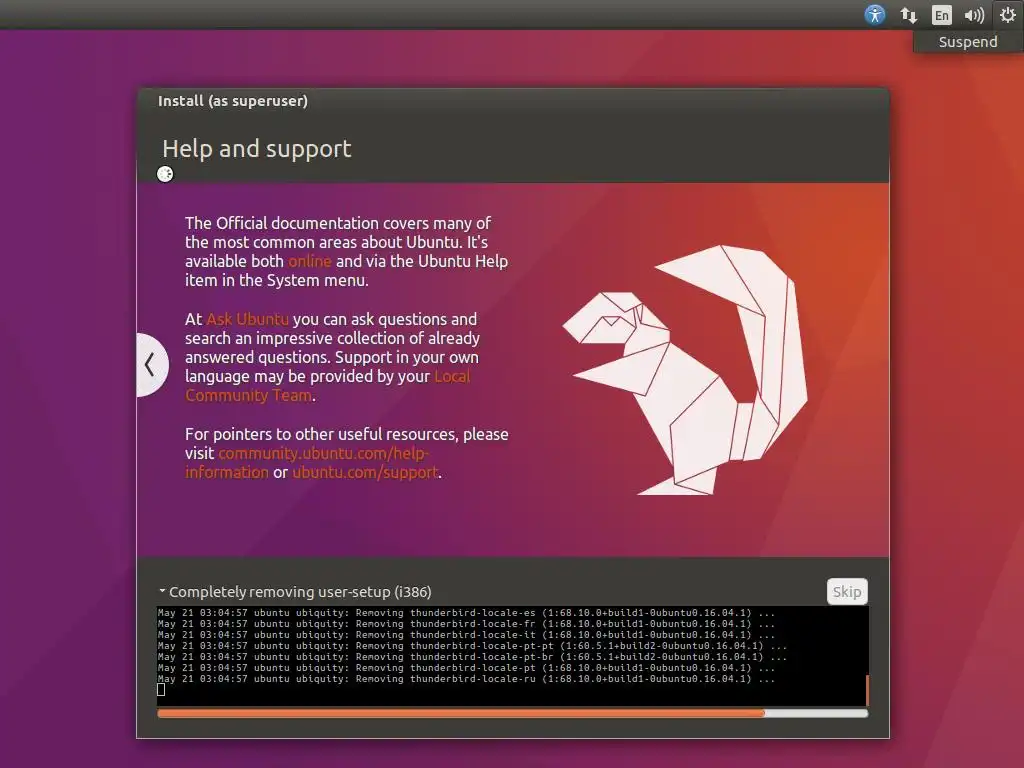Click the terminal cursor block in log

click(161, 690)
